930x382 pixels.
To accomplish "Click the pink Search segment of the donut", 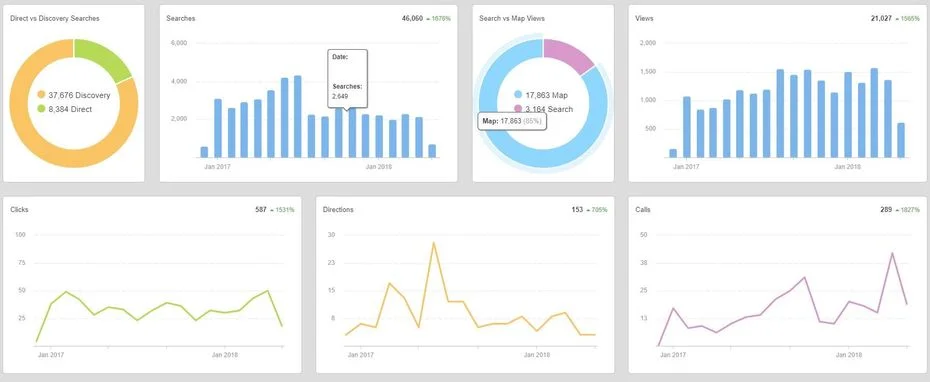I will tap(572, 55).
